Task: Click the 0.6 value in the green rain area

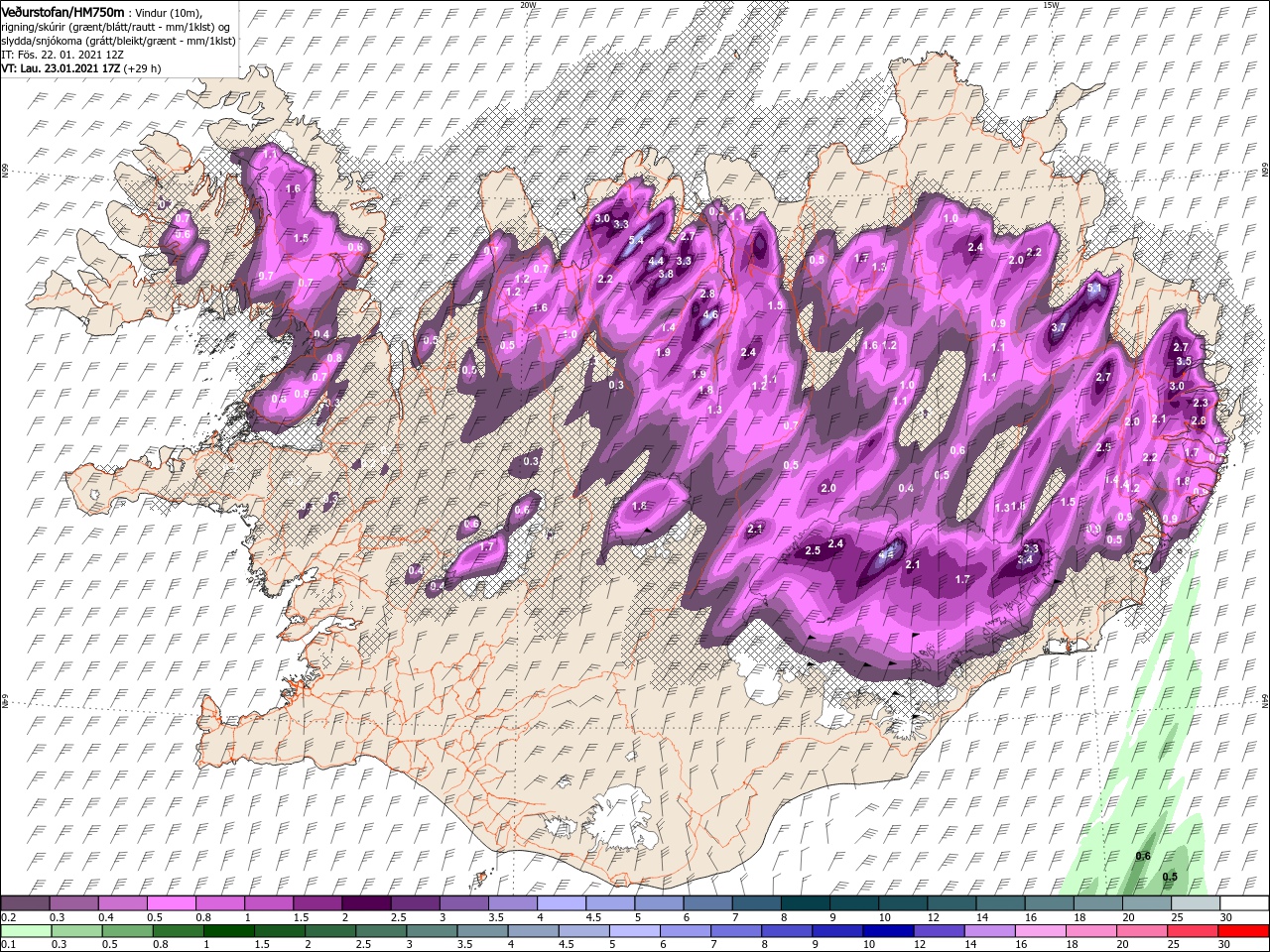Action: pos(1143,856)
